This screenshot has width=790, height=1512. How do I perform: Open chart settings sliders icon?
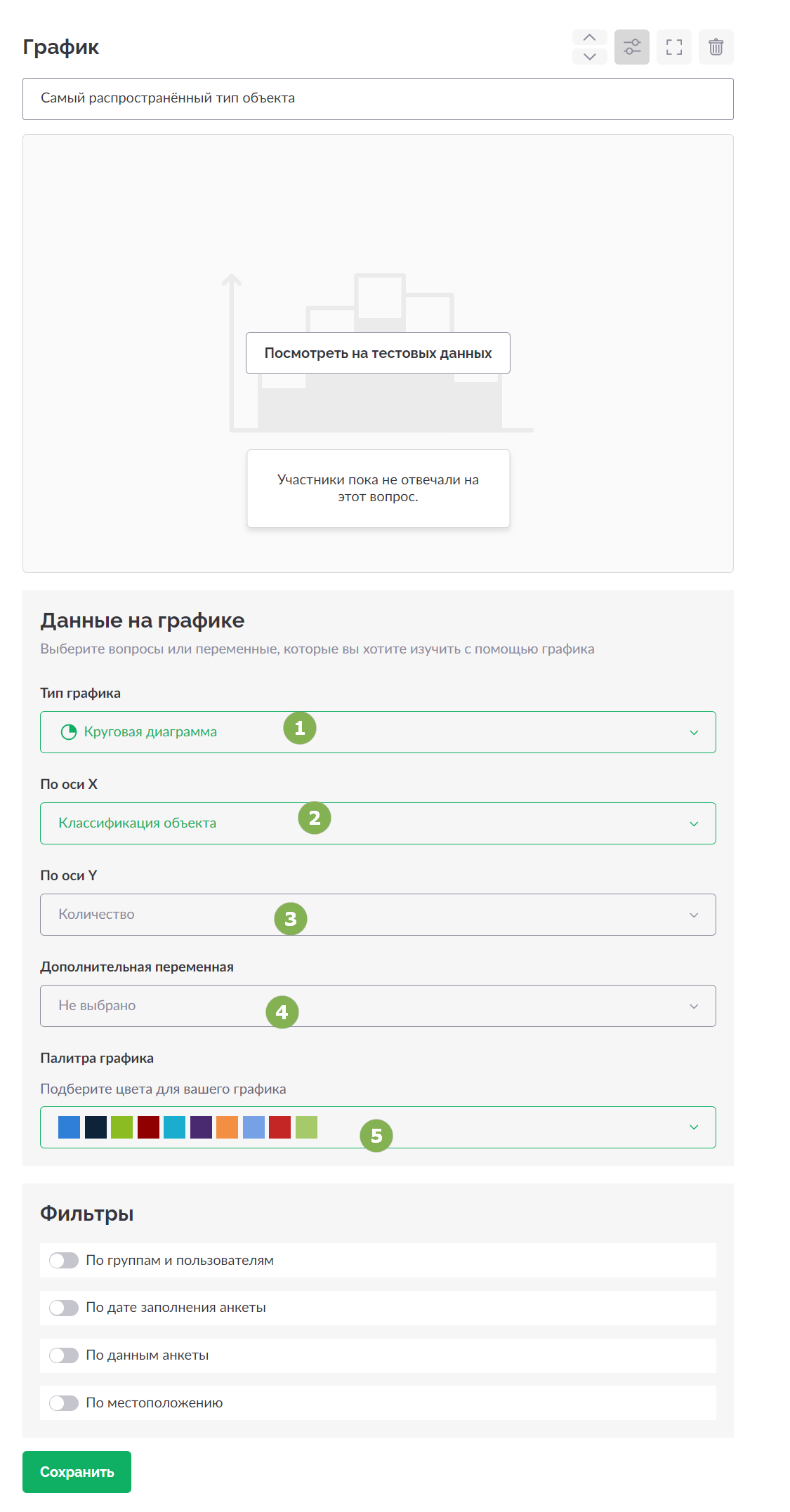632,47
